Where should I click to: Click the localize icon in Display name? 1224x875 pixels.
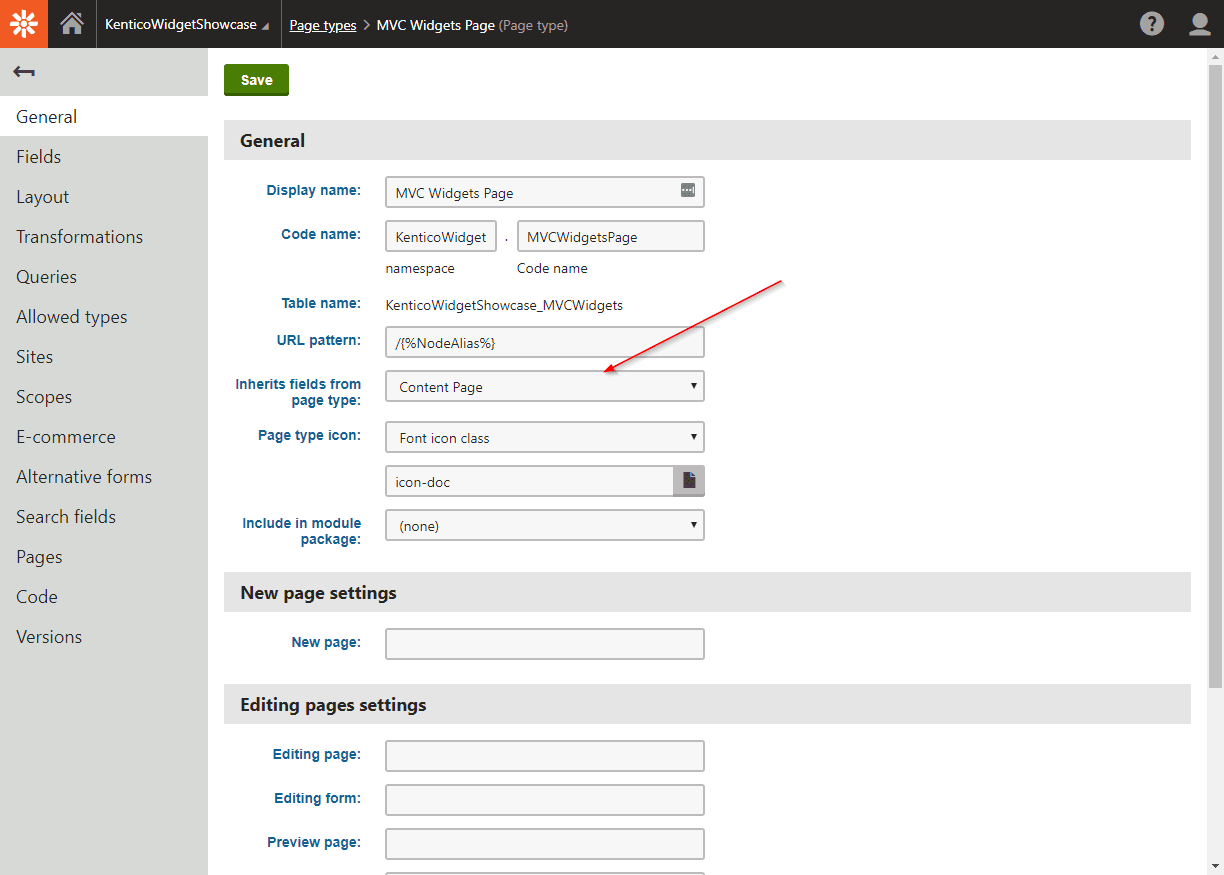[x=688, y=191]
